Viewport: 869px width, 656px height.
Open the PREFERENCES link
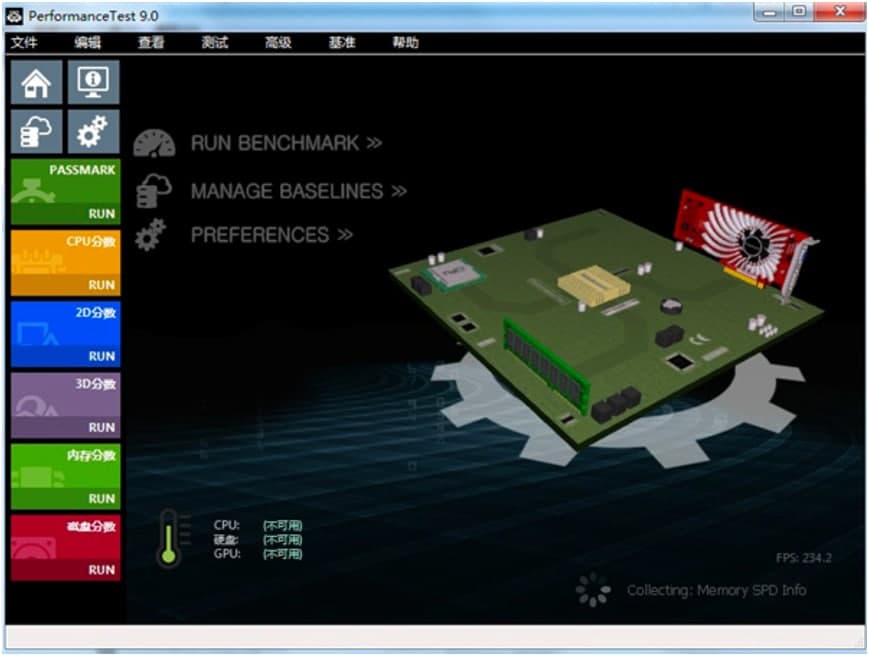272,235
